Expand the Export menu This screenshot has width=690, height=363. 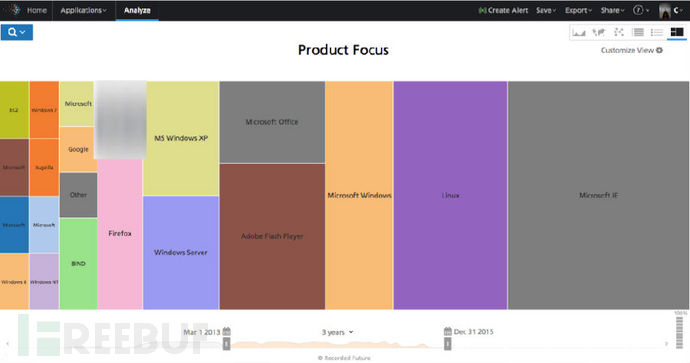click(x=578, y=10)
